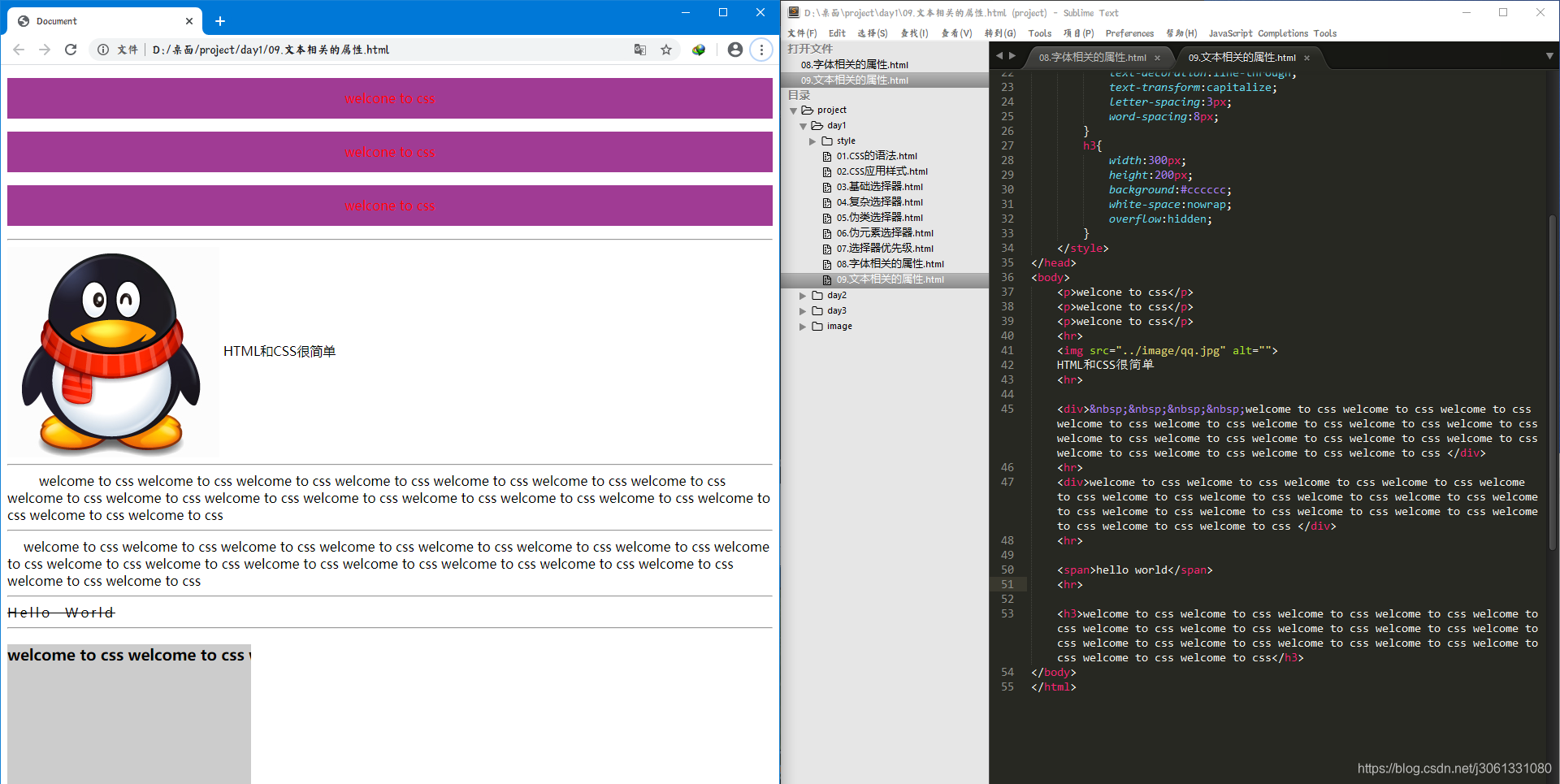The image size is (1560, 784).
Task: Click the project folder icon
Action: tap(807, 110)
